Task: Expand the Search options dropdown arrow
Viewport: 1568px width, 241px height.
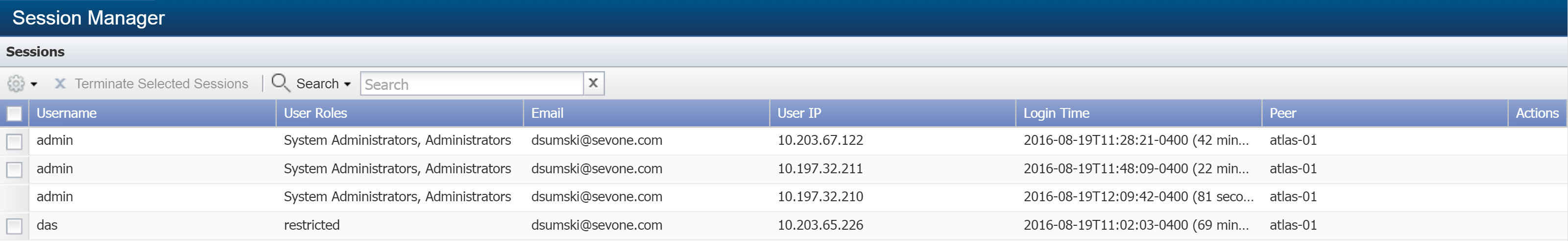Action: tap(348, 84)
